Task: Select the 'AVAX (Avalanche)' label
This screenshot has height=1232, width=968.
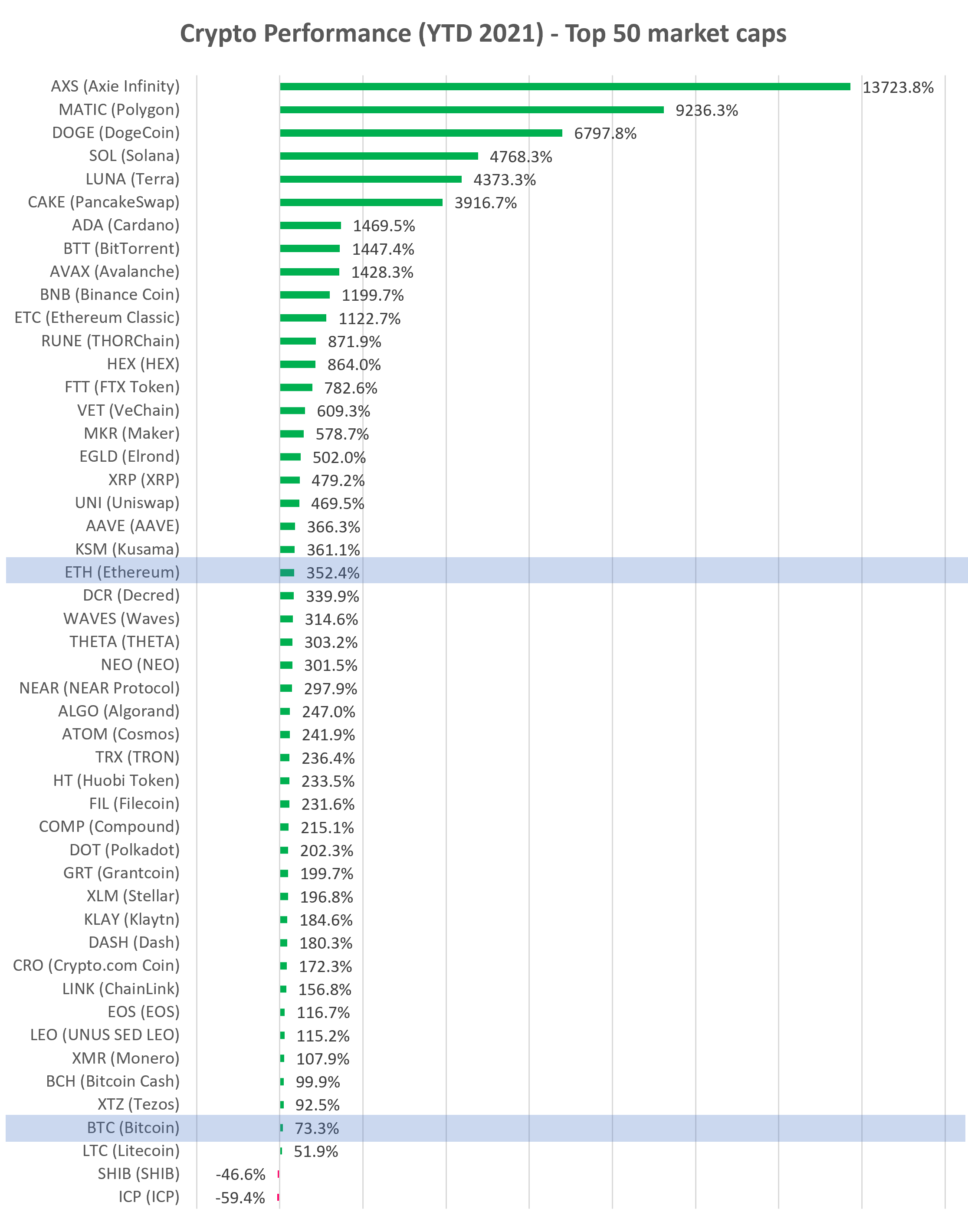Action: pyautogui.click(x=115, y=272)
